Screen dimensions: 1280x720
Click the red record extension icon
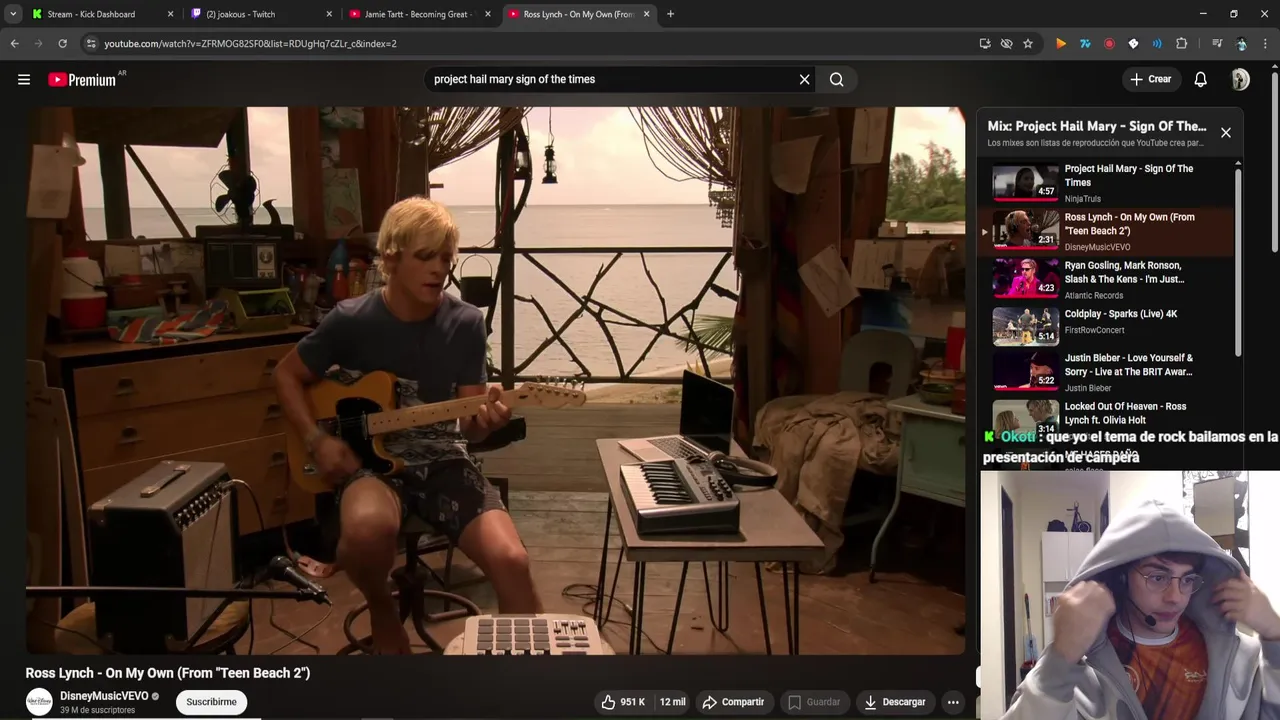(x=1109, y=44)
